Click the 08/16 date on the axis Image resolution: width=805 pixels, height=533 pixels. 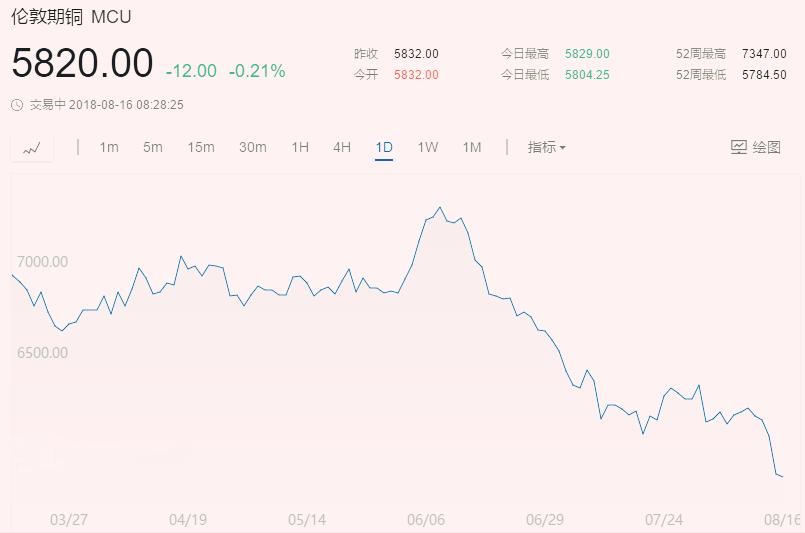[x=783, y=520]
